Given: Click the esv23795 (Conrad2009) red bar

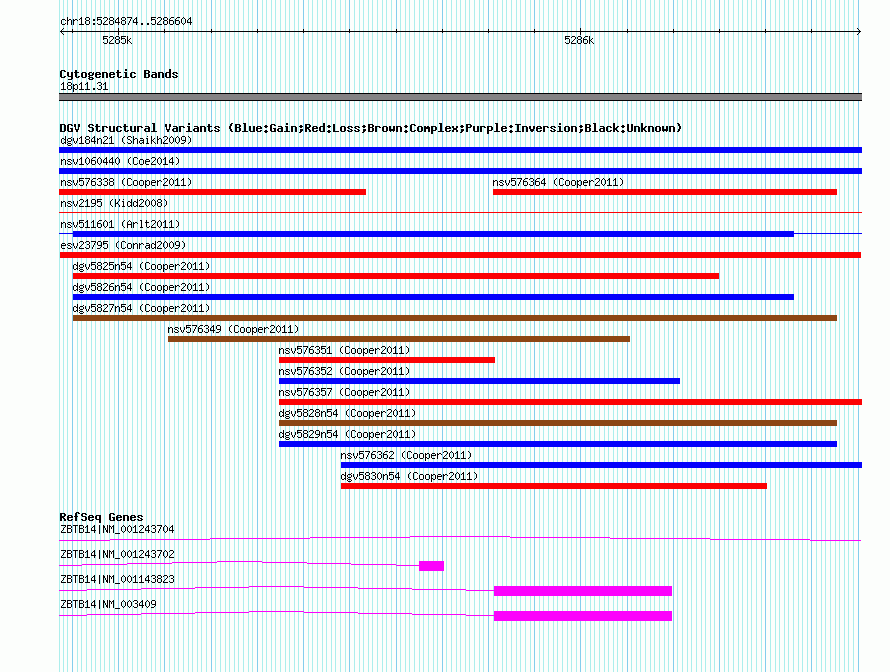Looking at the screenshot, I should tap(460, 255).
